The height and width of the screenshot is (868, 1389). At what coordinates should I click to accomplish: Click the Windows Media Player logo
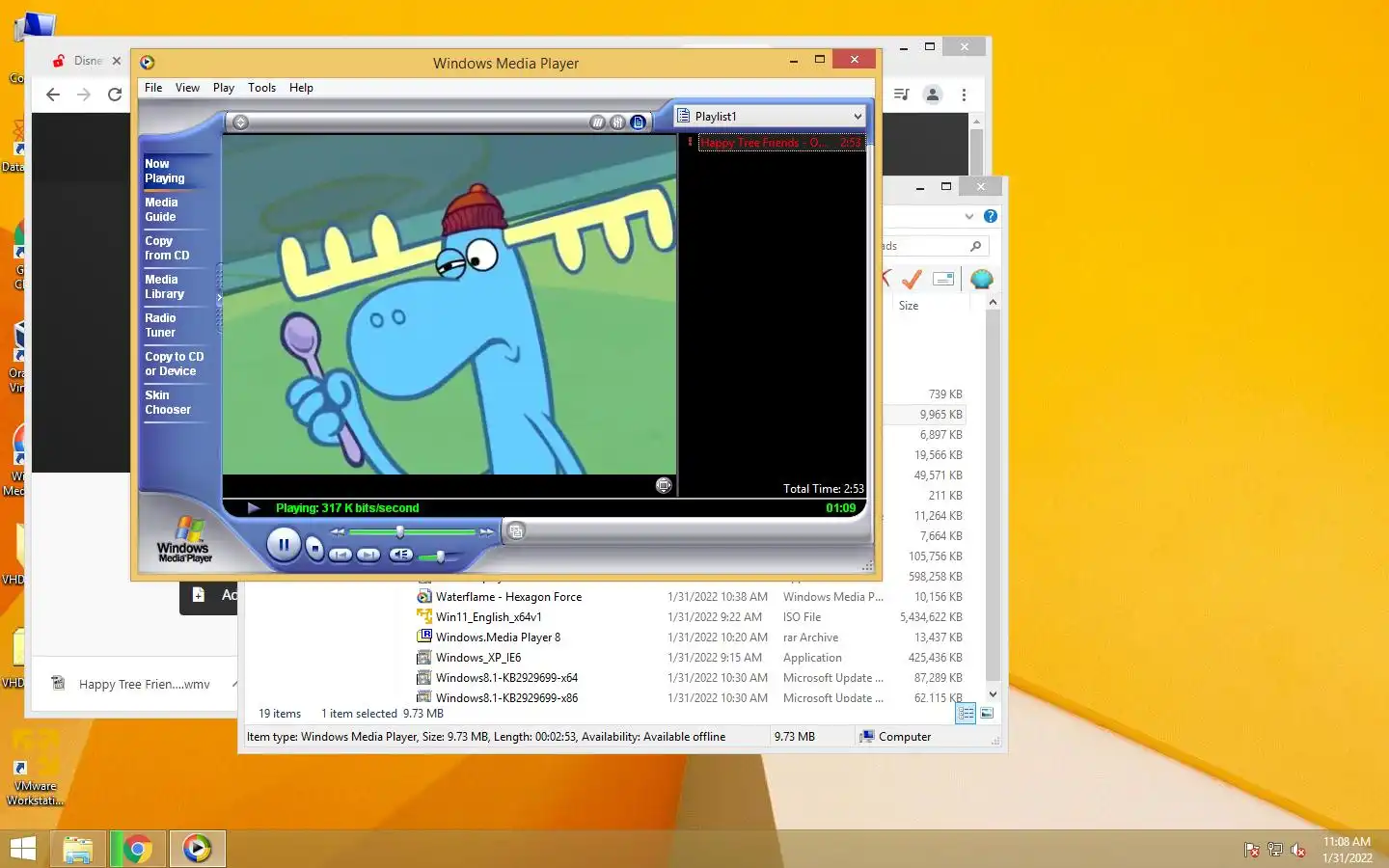pyautogui.click(x=184, y=540)
